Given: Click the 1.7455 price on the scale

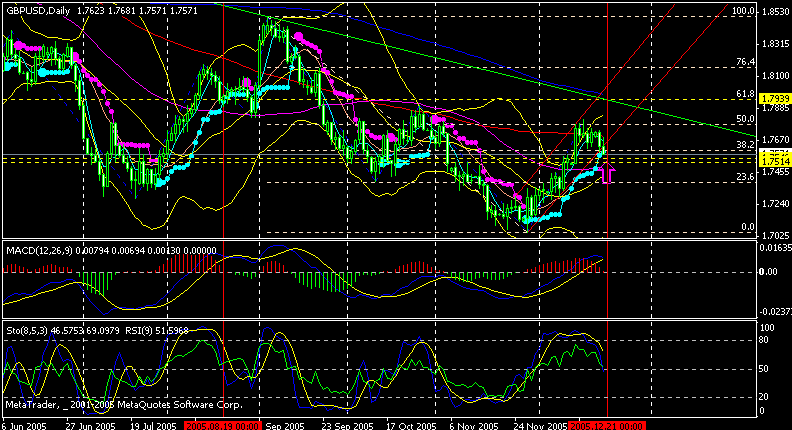Looking at the screenshot, I should (x=776, y=172).
